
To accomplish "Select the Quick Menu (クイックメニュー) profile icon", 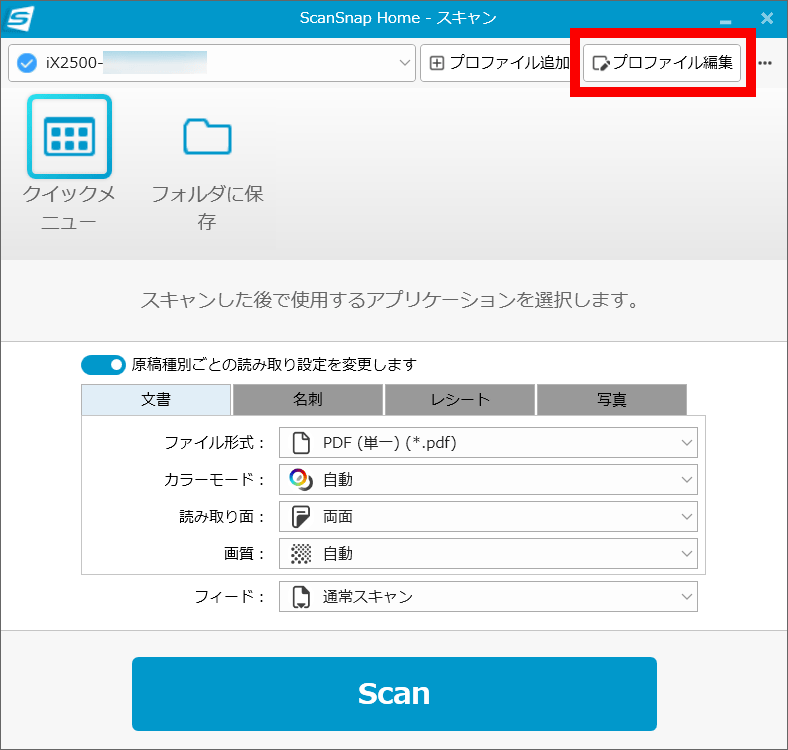I will 69,137.
